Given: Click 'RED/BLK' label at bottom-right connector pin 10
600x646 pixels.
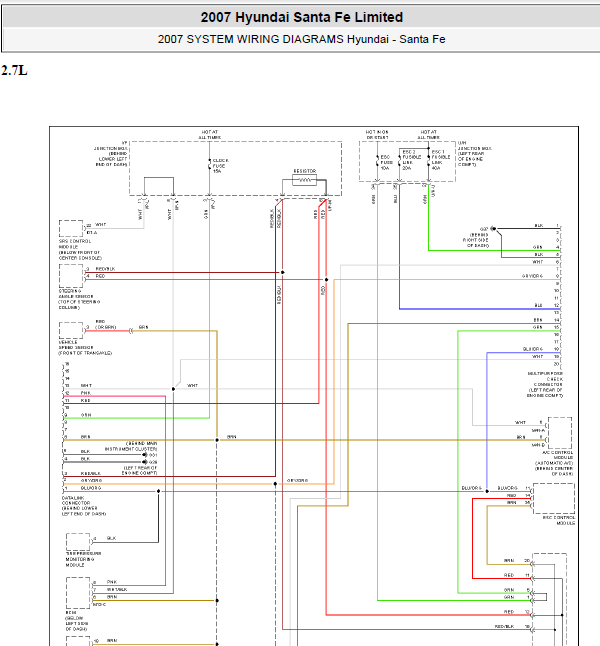Looking at the screenshot, I should pyautogui.click(x=504, y=626).
